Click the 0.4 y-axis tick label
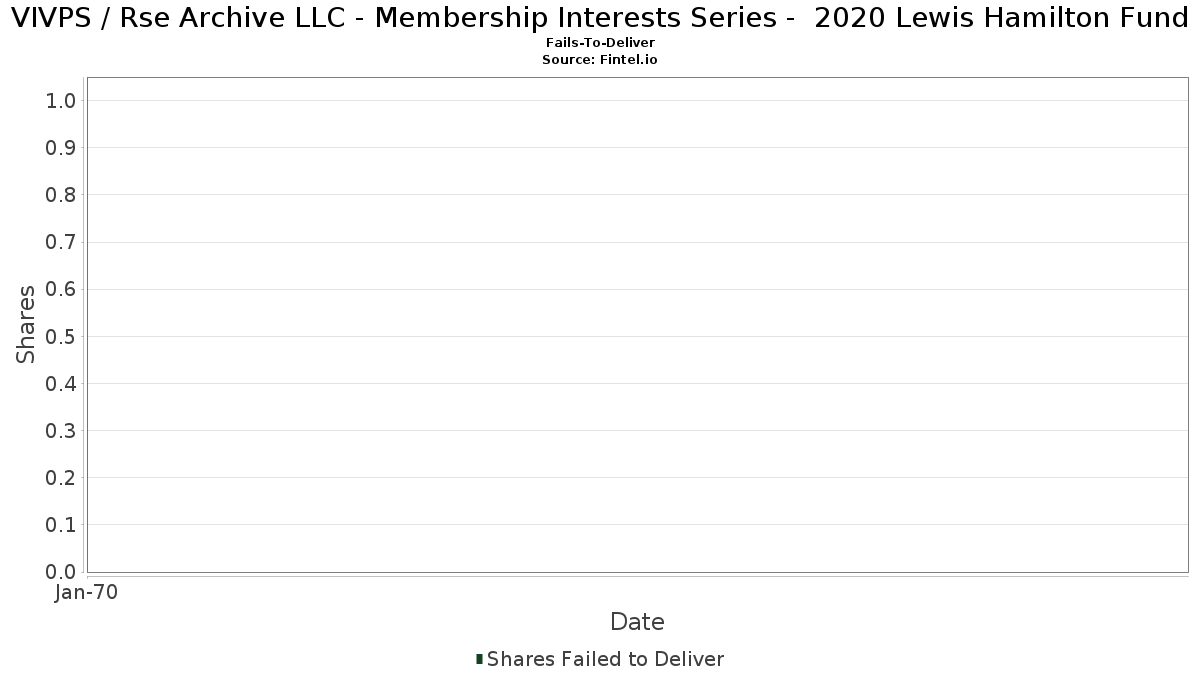The height and width of the screenshot is (675, 1200). click(61, 384)
